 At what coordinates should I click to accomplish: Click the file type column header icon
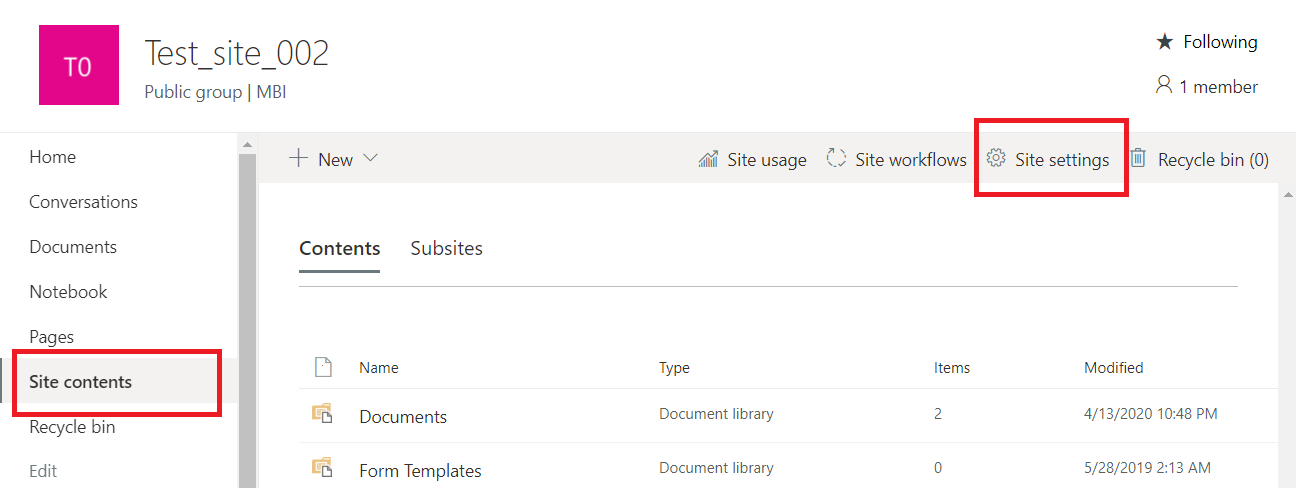[322, 368]
